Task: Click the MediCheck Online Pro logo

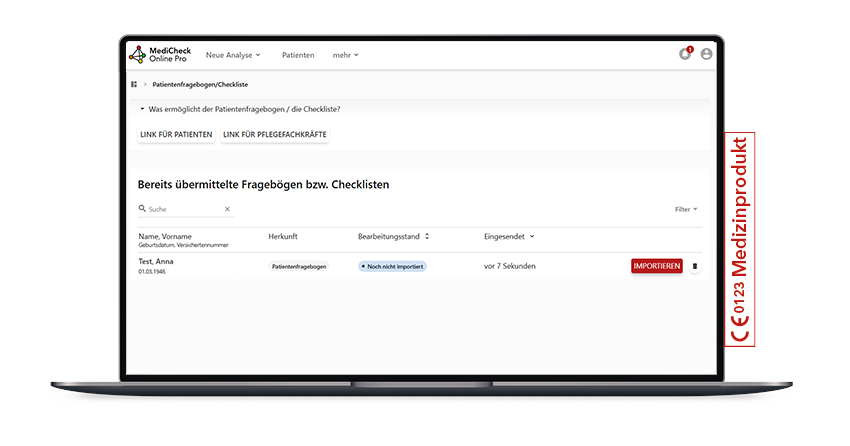Action: tap(158, 55)
